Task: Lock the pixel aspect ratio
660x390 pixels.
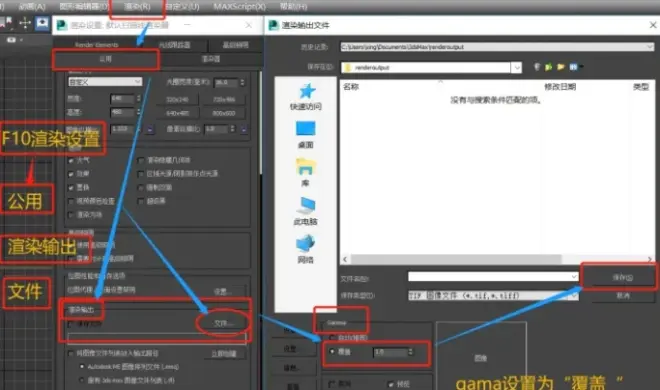Action: coord(243,130)
